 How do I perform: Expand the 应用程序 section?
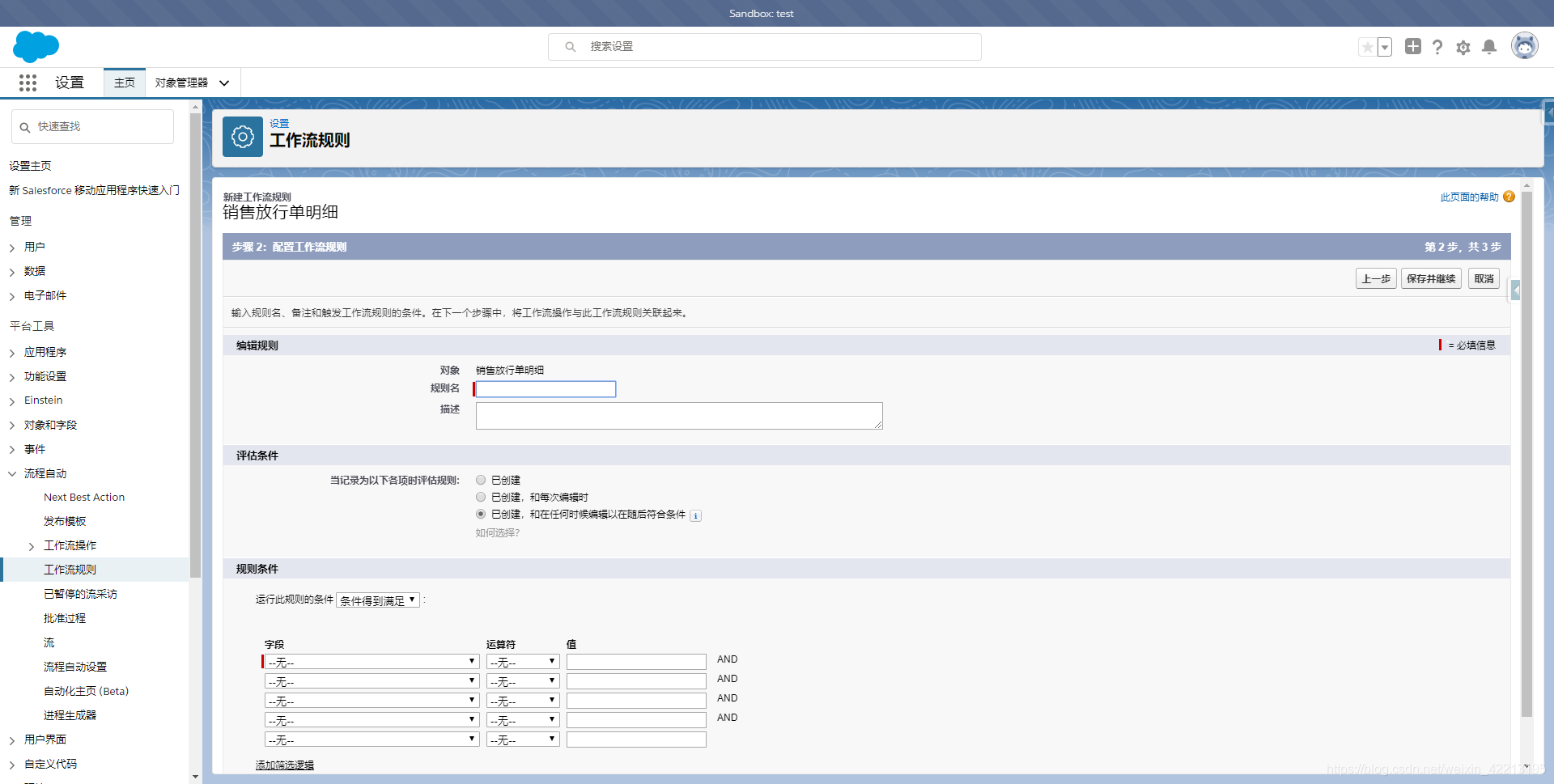(x=12, y=353)
